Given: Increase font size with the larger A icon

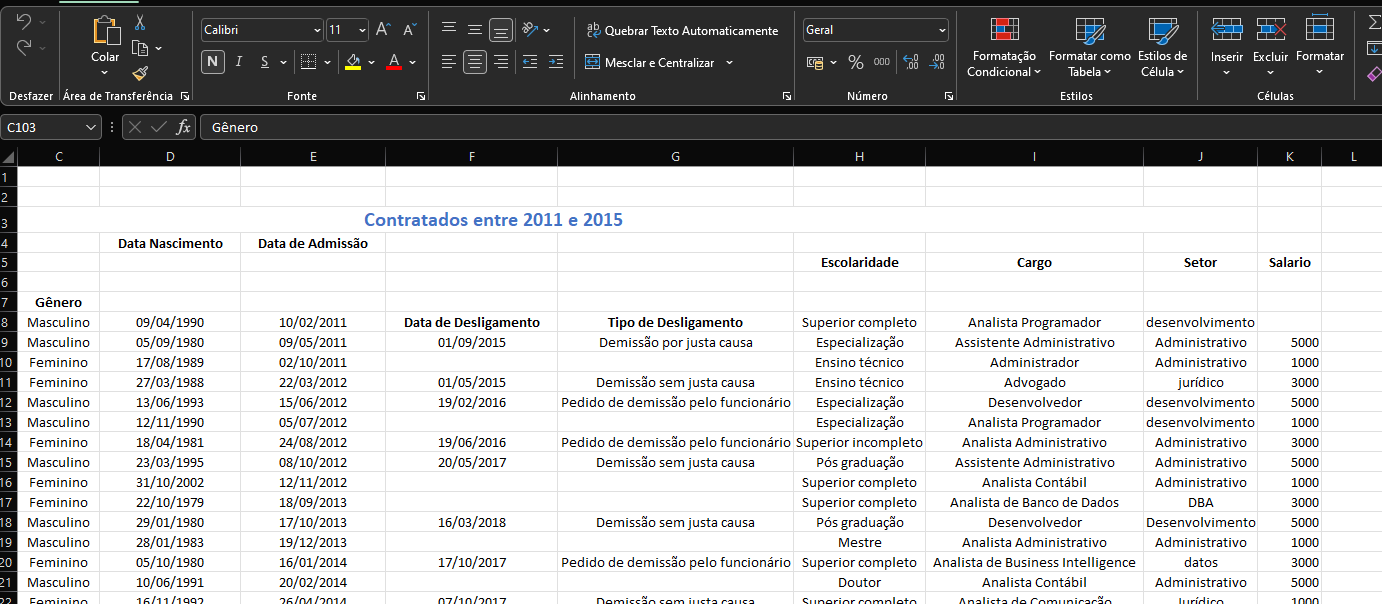Looking at the screenshot, I should tap(383, 30).
